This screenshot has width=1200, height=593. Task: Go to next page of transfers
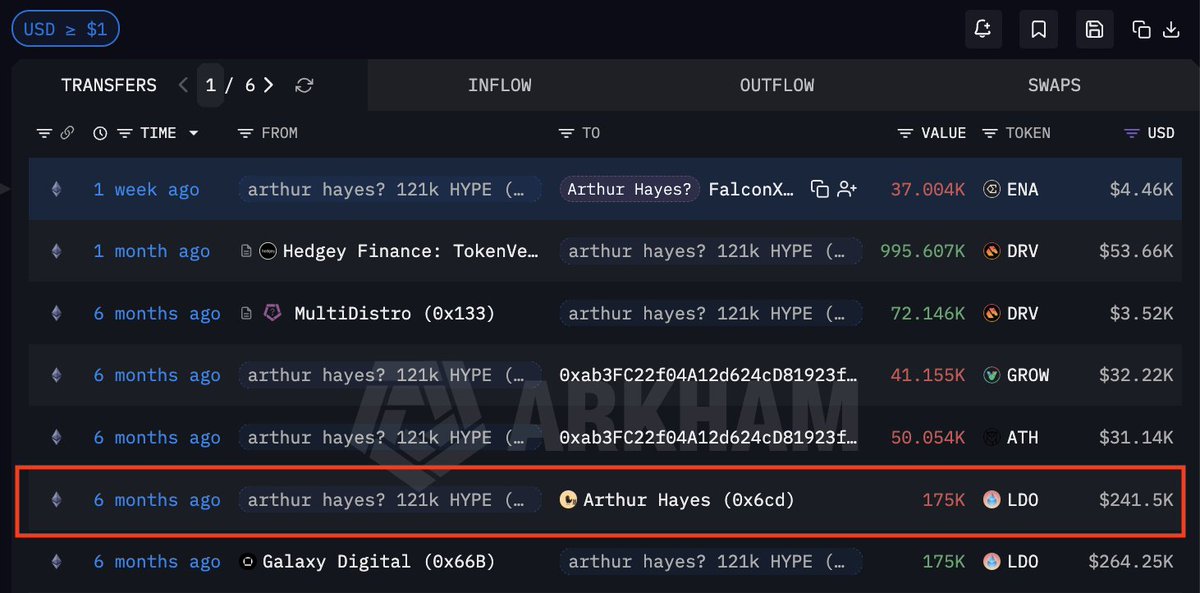tap(269, 86)
